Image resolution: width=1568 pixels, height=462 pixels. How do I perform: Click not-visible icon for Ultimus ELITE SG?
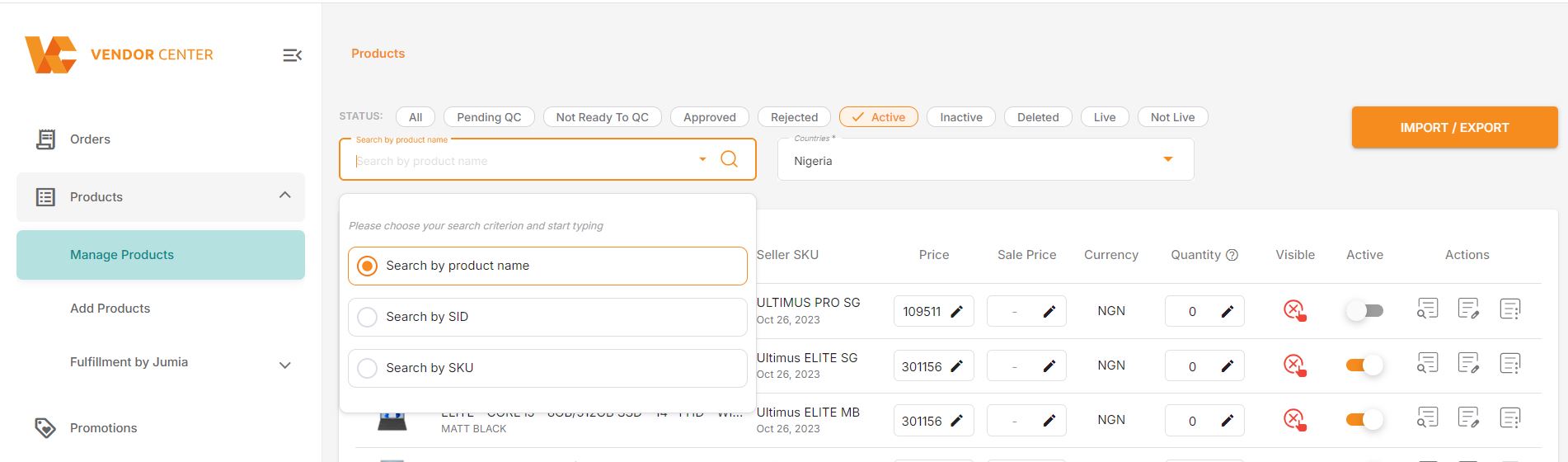tap(1294, 365)
